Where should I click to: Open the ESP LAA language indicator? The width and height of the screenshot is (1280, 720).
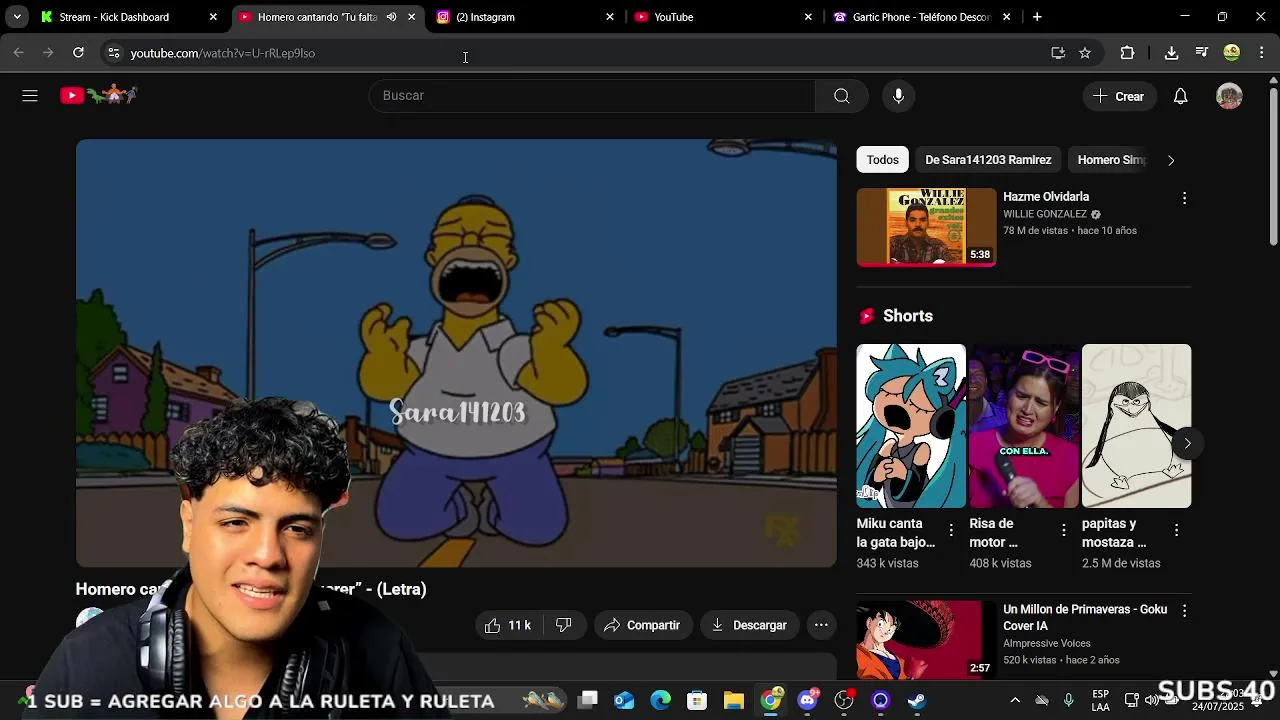[1100, 700]
